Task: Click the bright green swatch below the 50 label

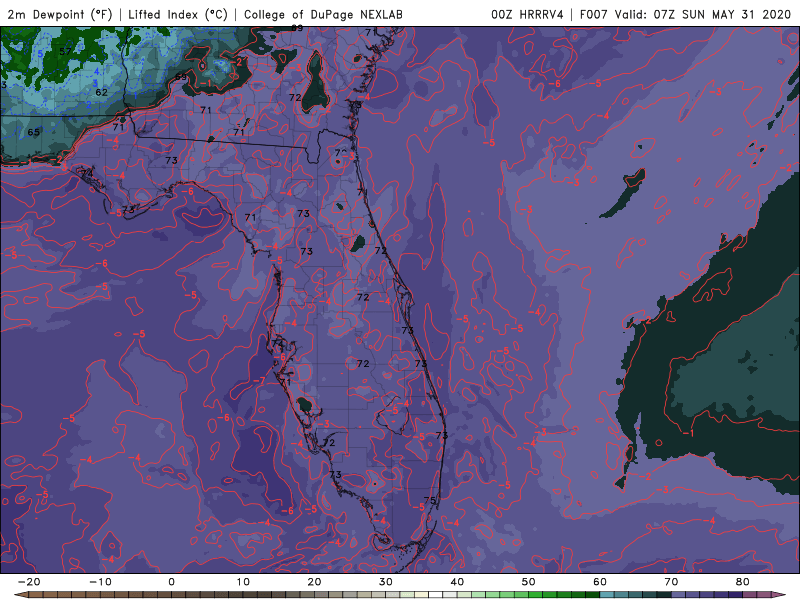Action: pos(536,595)
